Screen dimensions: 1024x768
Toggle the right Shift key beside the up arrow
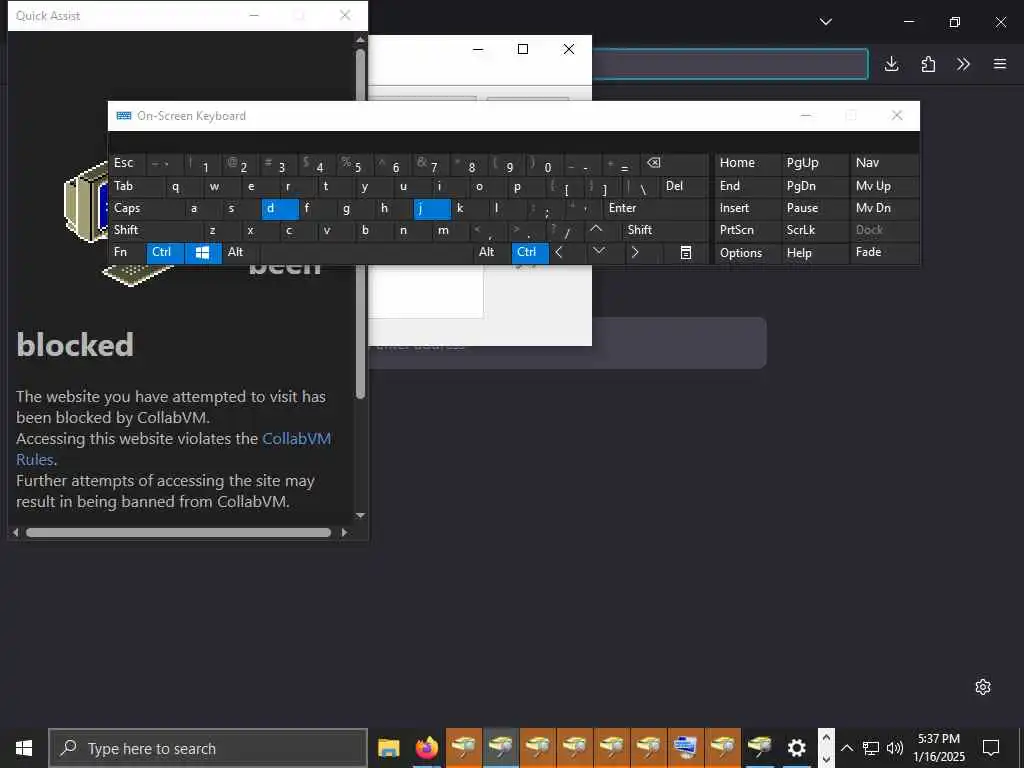665,230
